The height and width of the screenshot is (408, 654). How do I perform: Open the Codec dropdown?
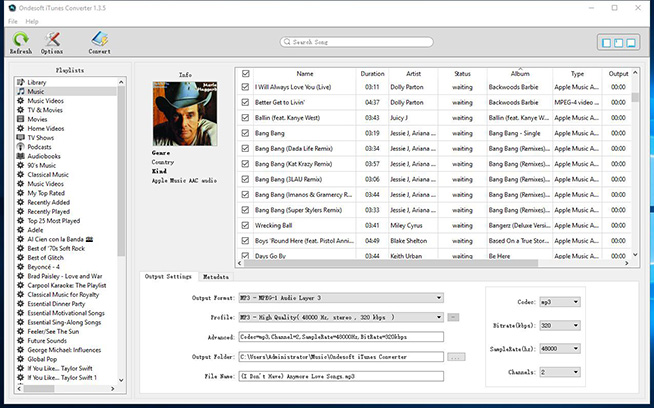(560, 302)
